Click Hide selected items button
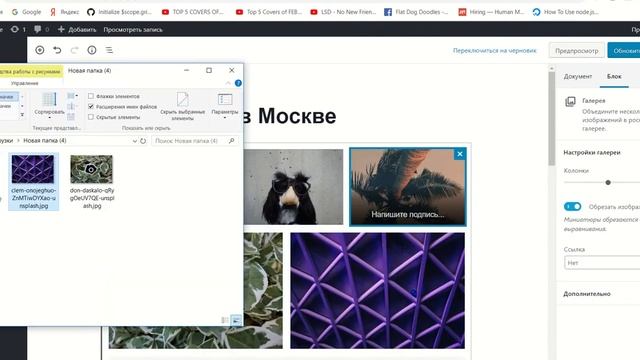640x360 pixels. [182, 106]
